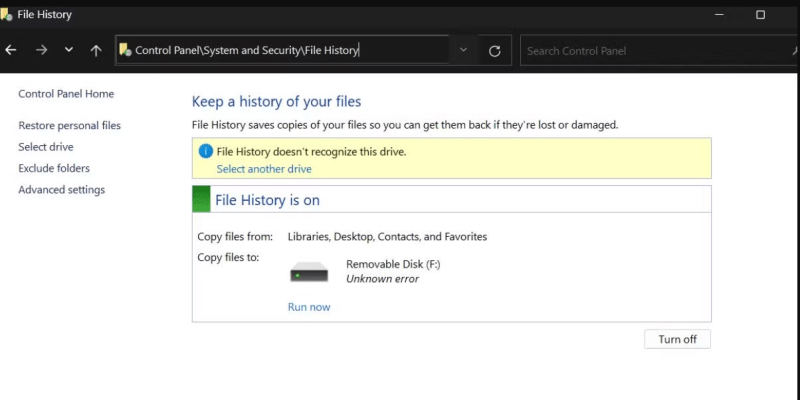Go back with the left arrow
Screen dimensions: 800x400
tap(11, 50)
